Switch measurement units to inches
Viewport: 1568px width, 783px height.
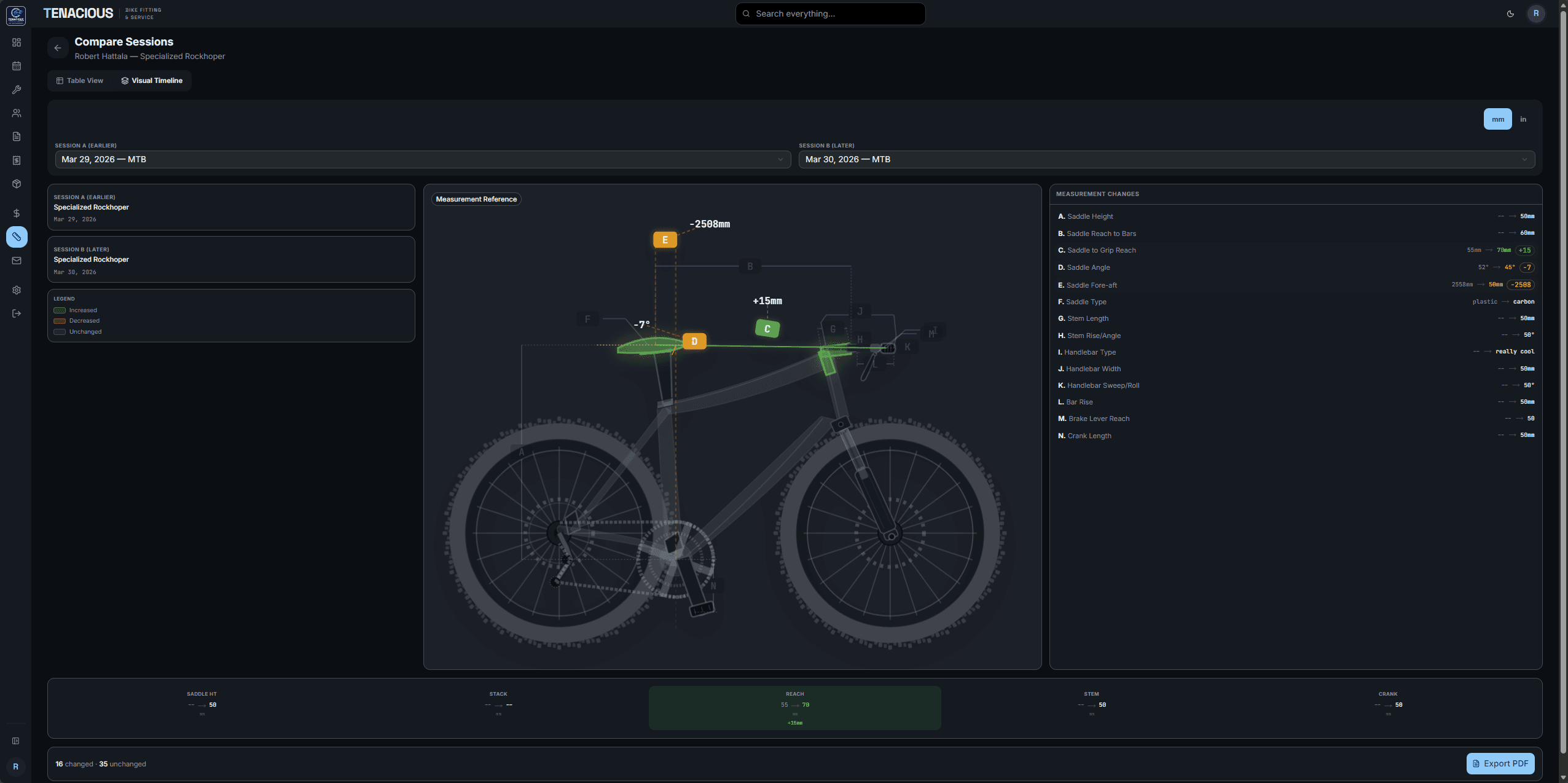coord(1523,119)
